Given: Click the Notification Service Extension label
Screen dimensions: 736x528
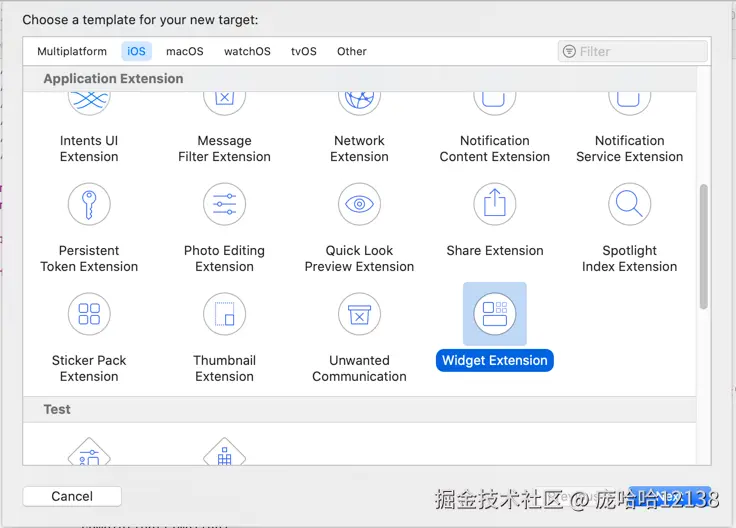Looking at the screenshot, I should [629, 149].
